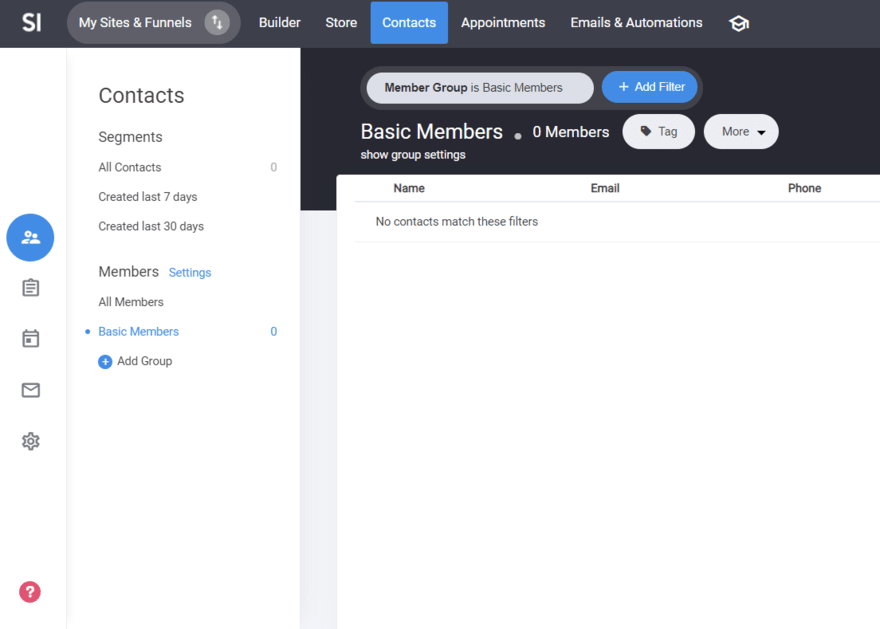Click the Phone column header
Screen dimensions: 880x629
(x=804, y=189)
